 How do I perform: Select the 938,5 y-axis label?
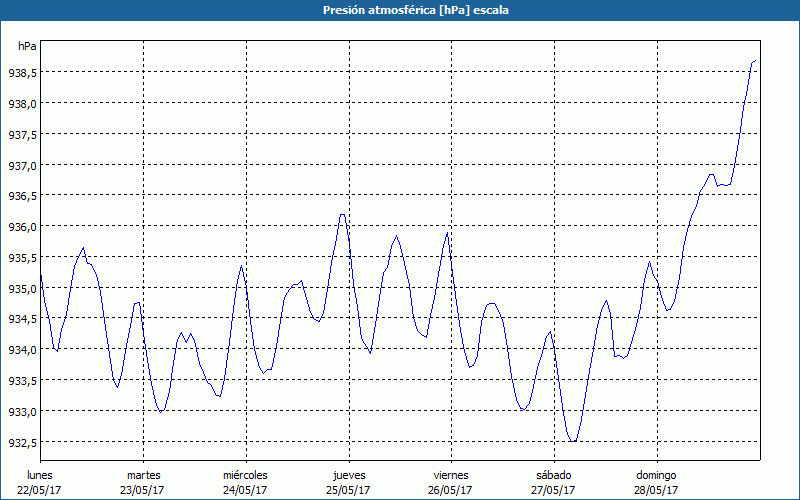(22, 73)
